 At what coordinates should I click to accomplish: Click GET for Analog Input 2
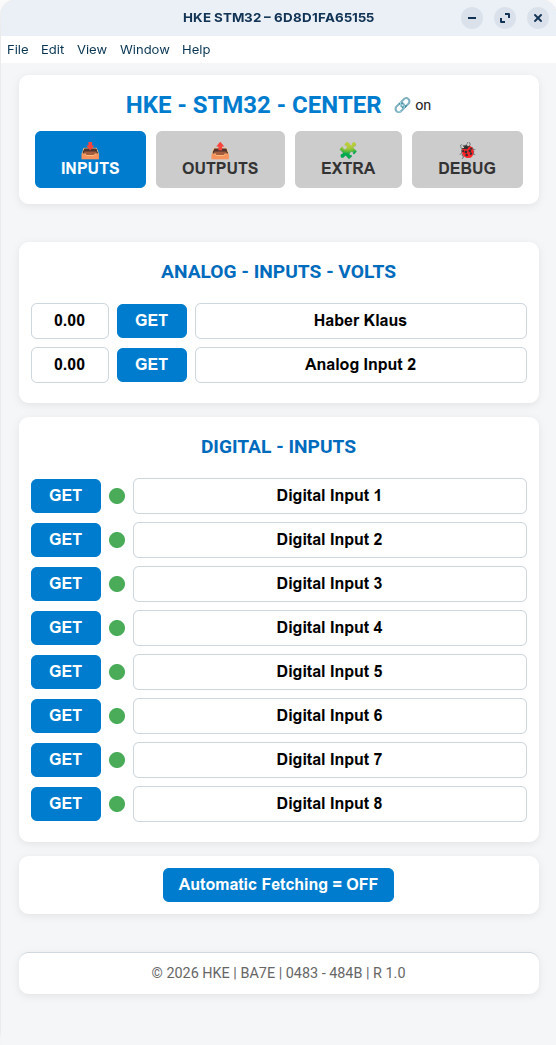tap(152, 365)
